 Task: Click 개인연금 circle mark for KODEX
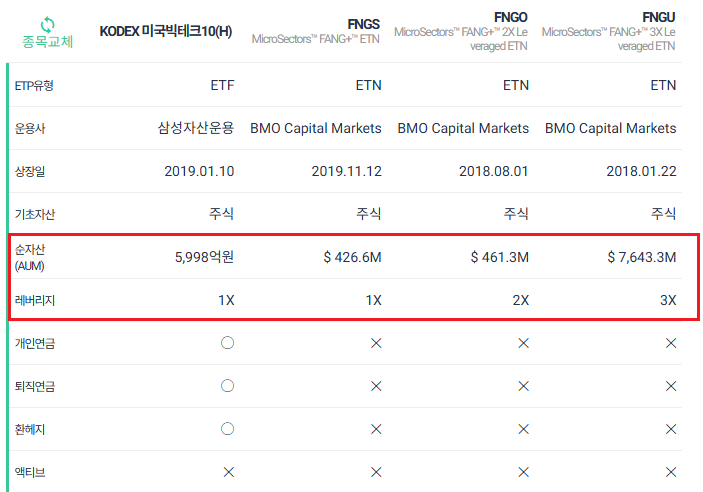(227, 343)
